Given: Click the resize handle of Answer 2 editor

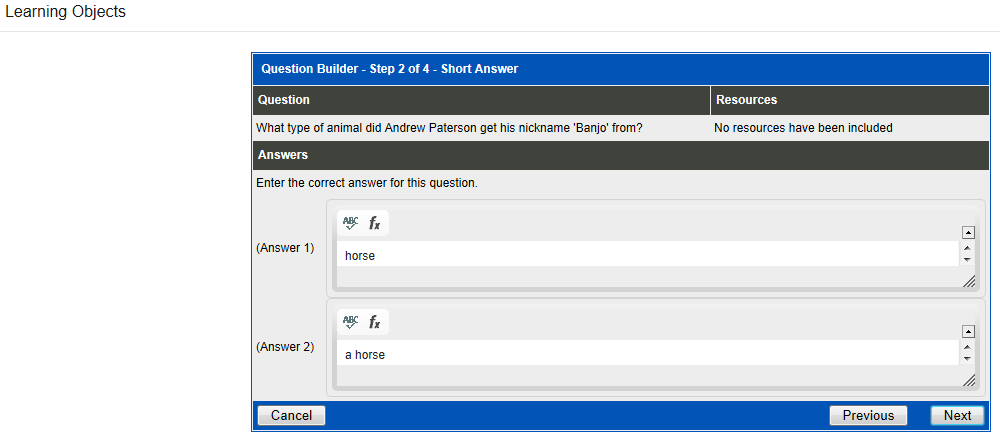Looking at the screenshot, I should pyautogui.click(x=968, y=381).
